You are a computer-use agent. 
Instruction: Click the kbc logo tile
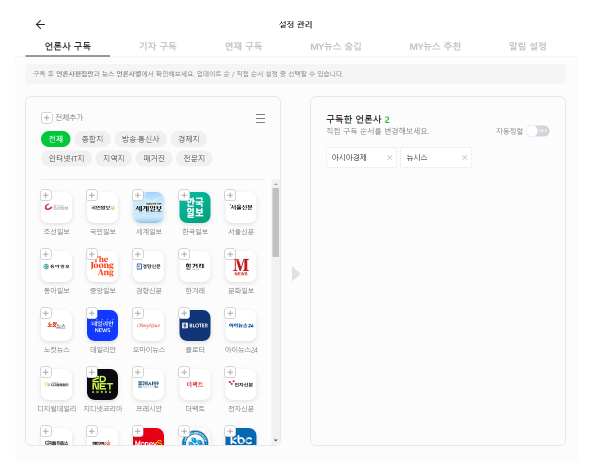pos(241,437)
